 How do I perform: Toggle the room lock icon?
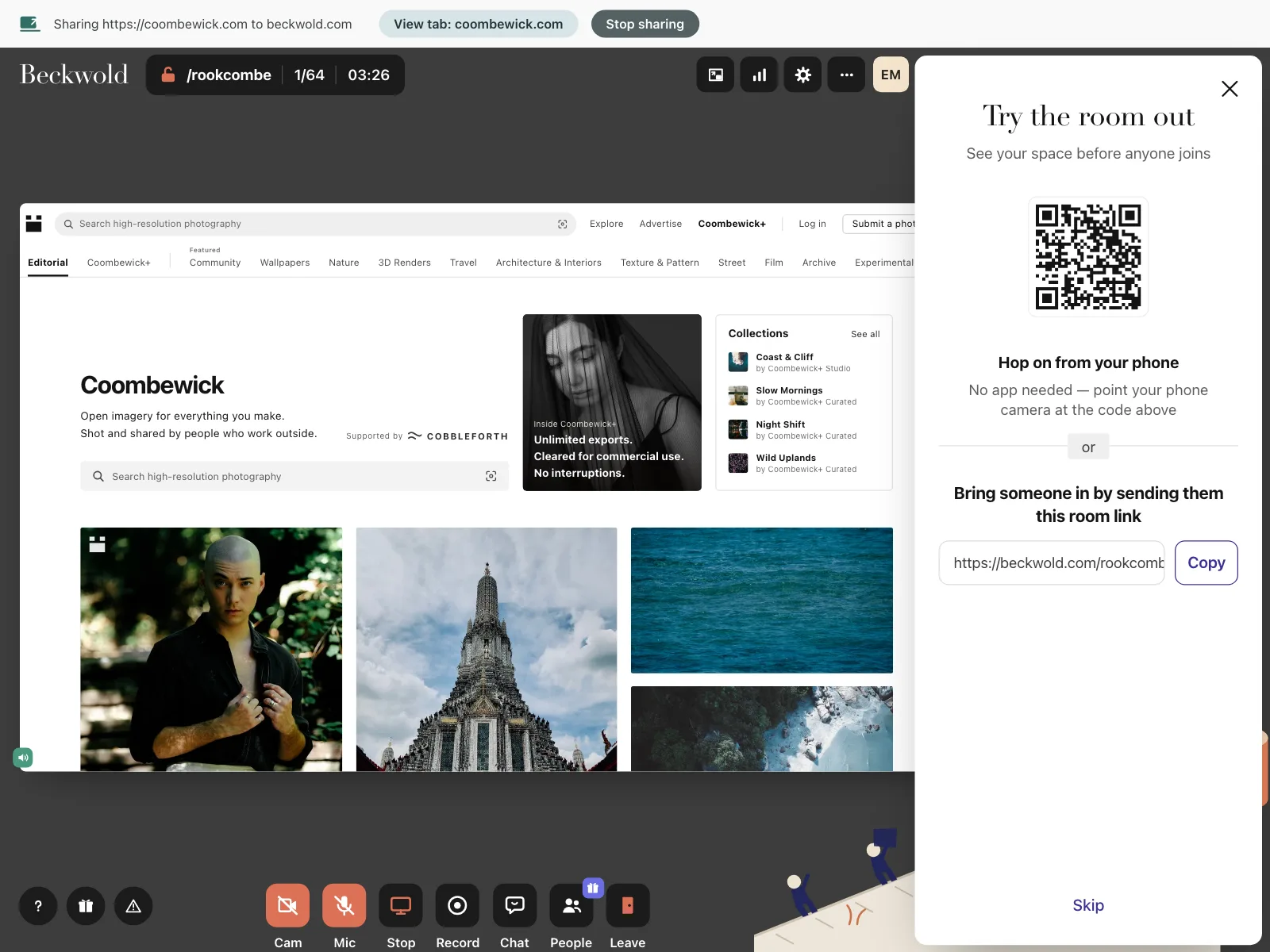168,75
